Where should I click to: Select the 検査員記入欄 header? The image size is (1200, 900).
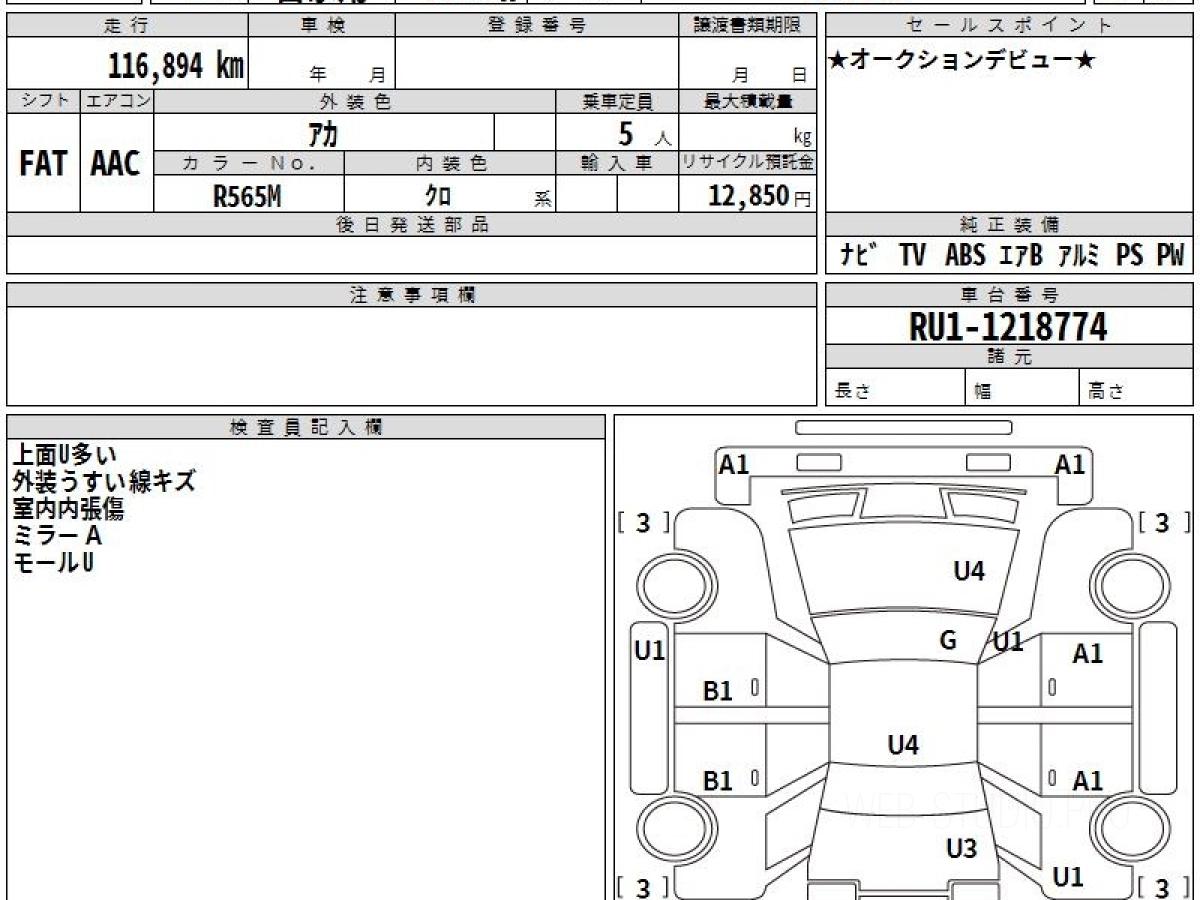pos(306,426)
